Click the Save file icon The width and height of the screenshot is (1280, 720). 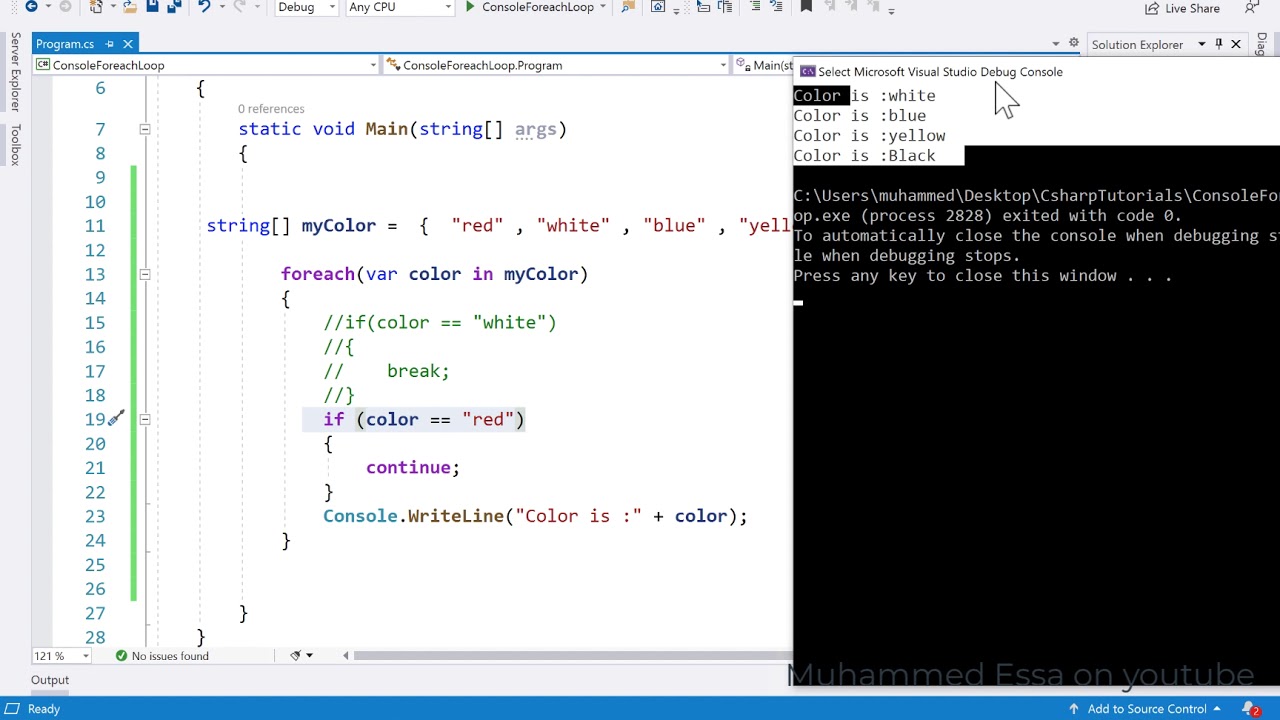click(152, 7)
